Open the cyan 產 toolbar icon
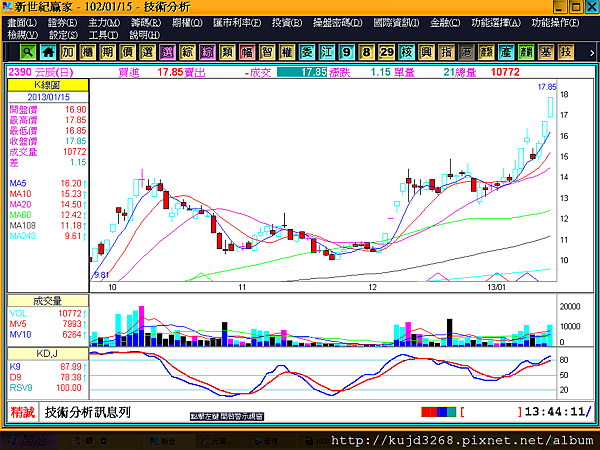Viewport: 600px width, 450px height. pos(505,52)
